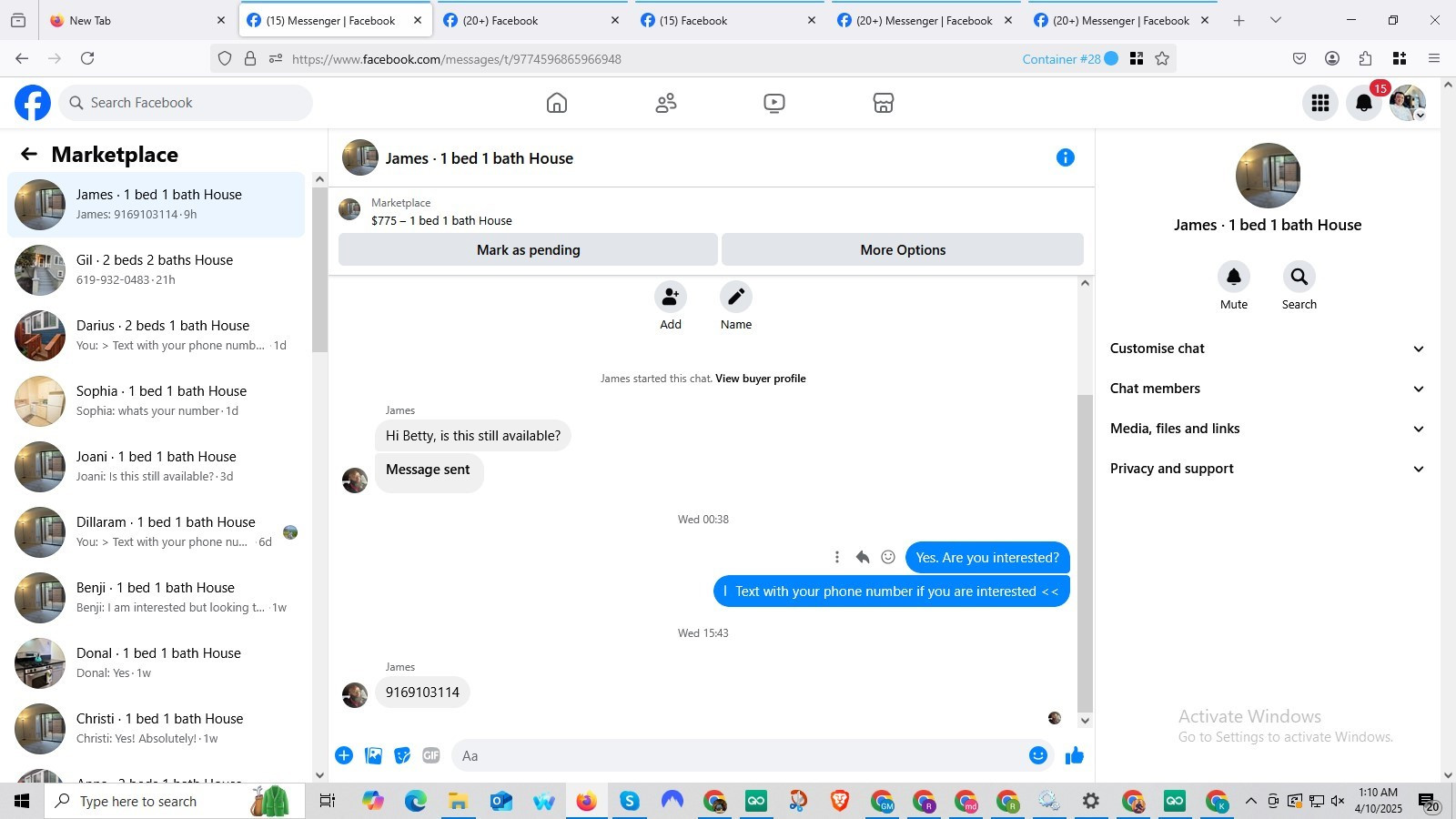The height and width of the screenshot is (819, 1456).
Task: Choose a sticker in the composer
Action: (x=402, y=755)
